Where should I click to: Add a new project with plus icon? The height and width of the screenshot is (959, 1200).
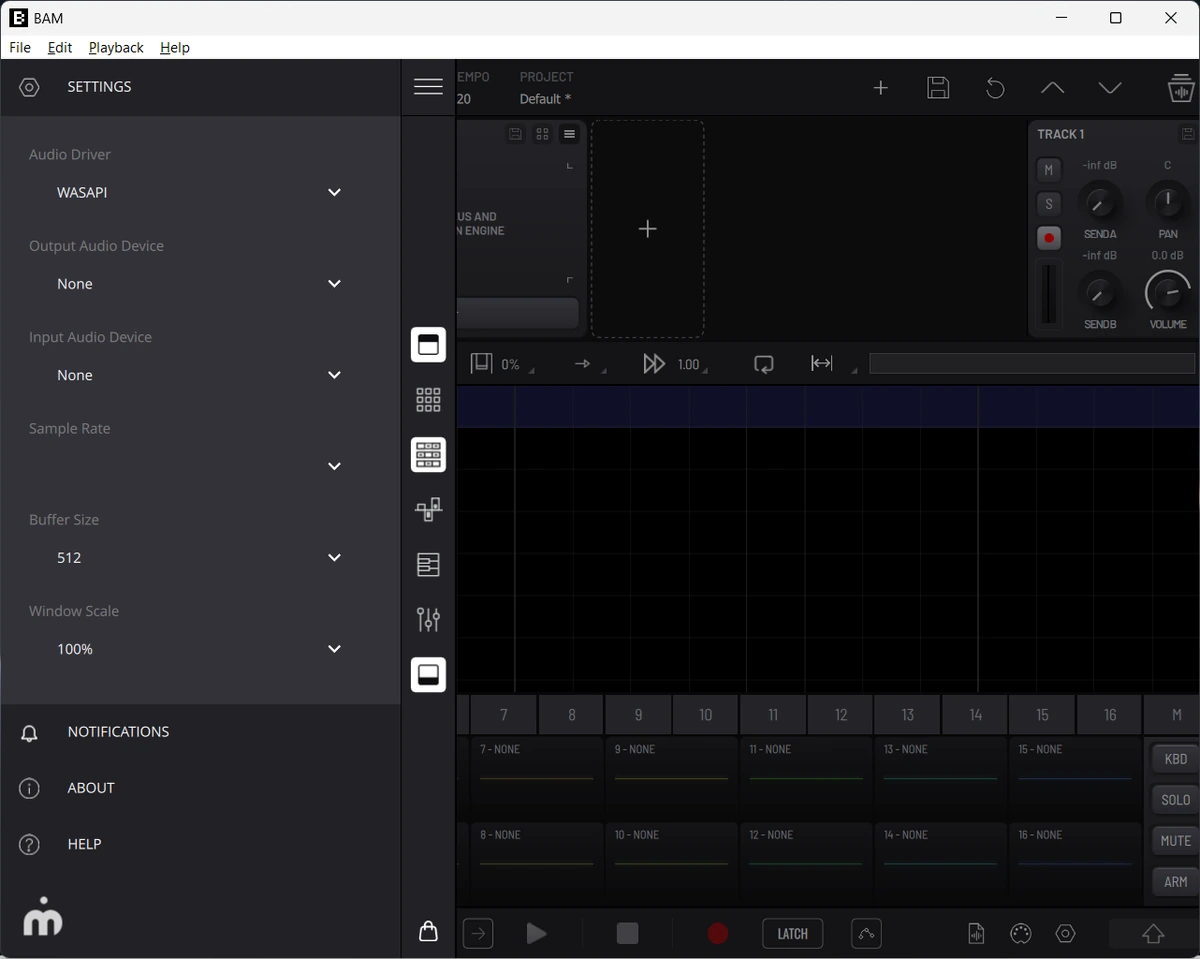(x=880, y=88)
